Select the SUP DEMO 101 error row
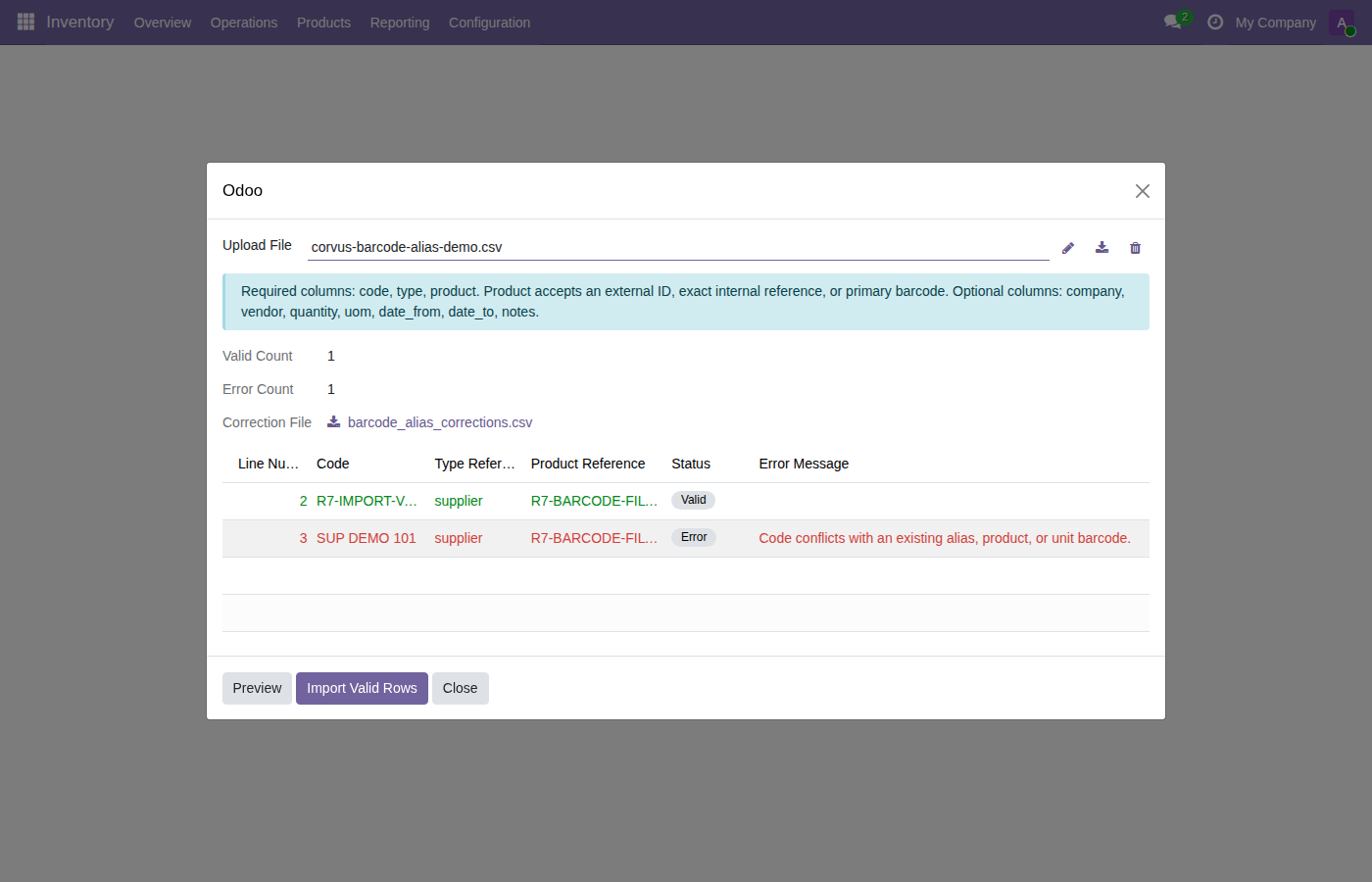 (686, 538)
